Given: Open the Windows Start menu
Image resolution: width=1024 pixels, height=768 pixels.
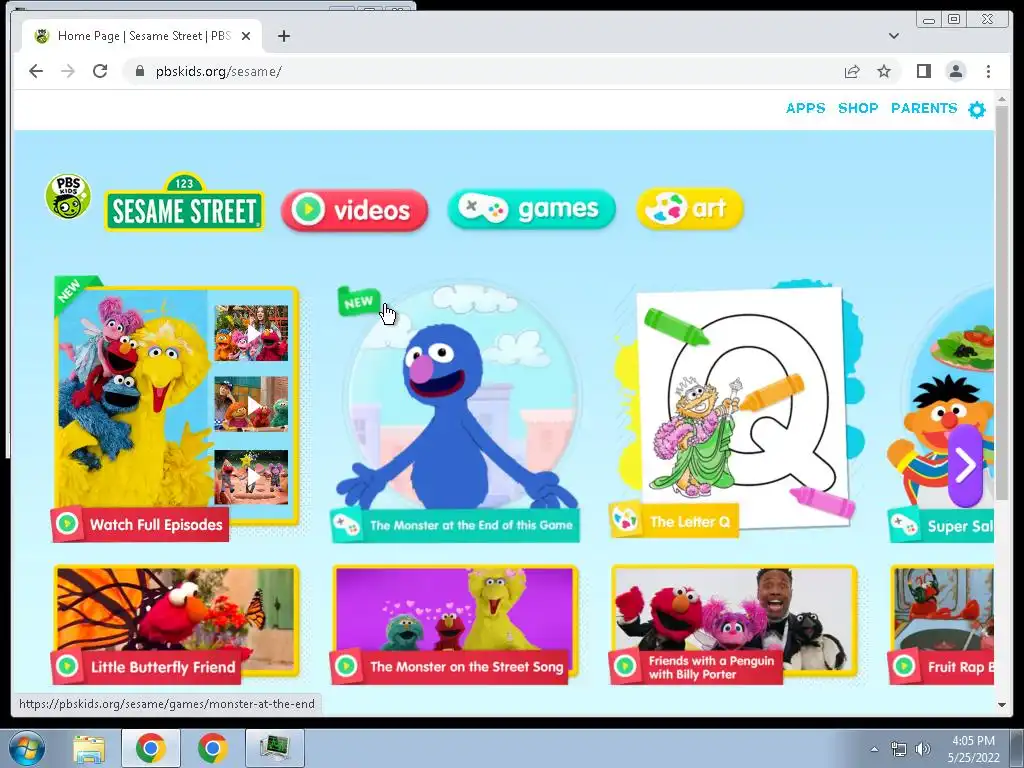Looking at the screenshot, I should [x=27, y=748].
